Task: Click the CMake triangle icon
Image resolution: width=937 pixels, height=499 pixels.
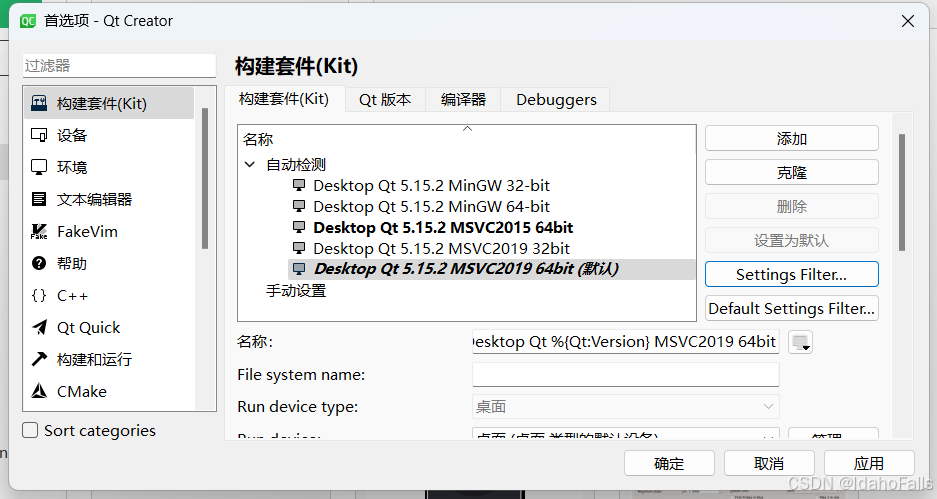Action: (x=39, y=391)
